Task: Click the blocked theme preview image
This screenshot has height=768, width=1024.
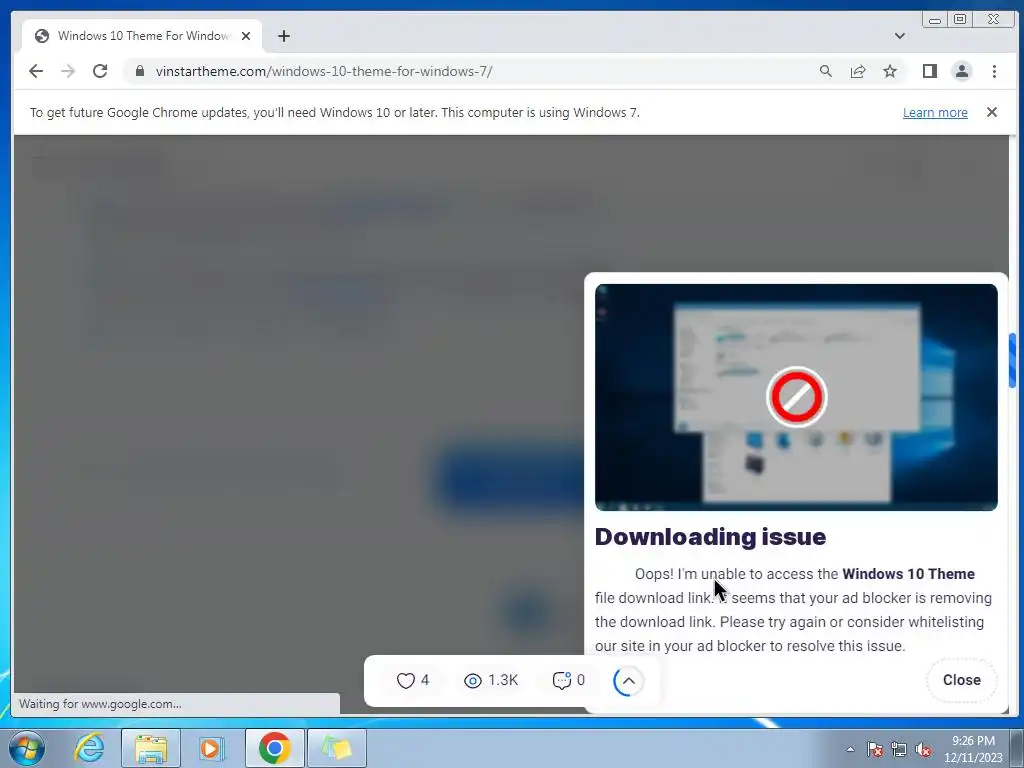Action: point(796,397)
